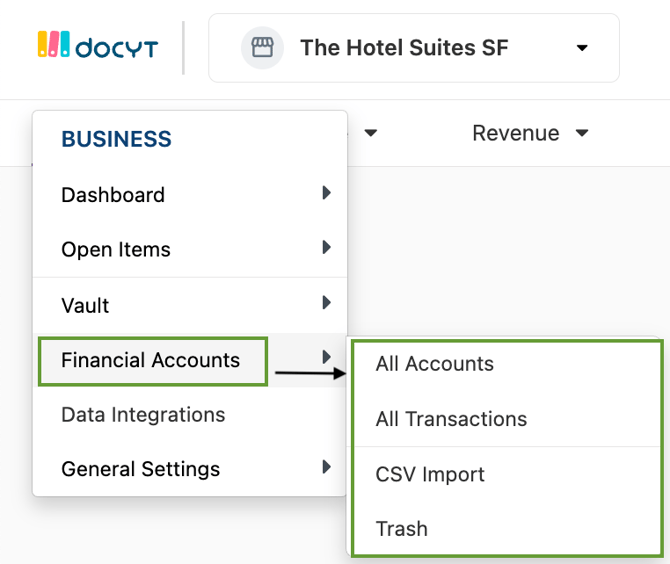Viewport: 670px width, 564px height.
Task: Click the Financial Accounts submenu arrow
Action: click(x=326, y=357)
